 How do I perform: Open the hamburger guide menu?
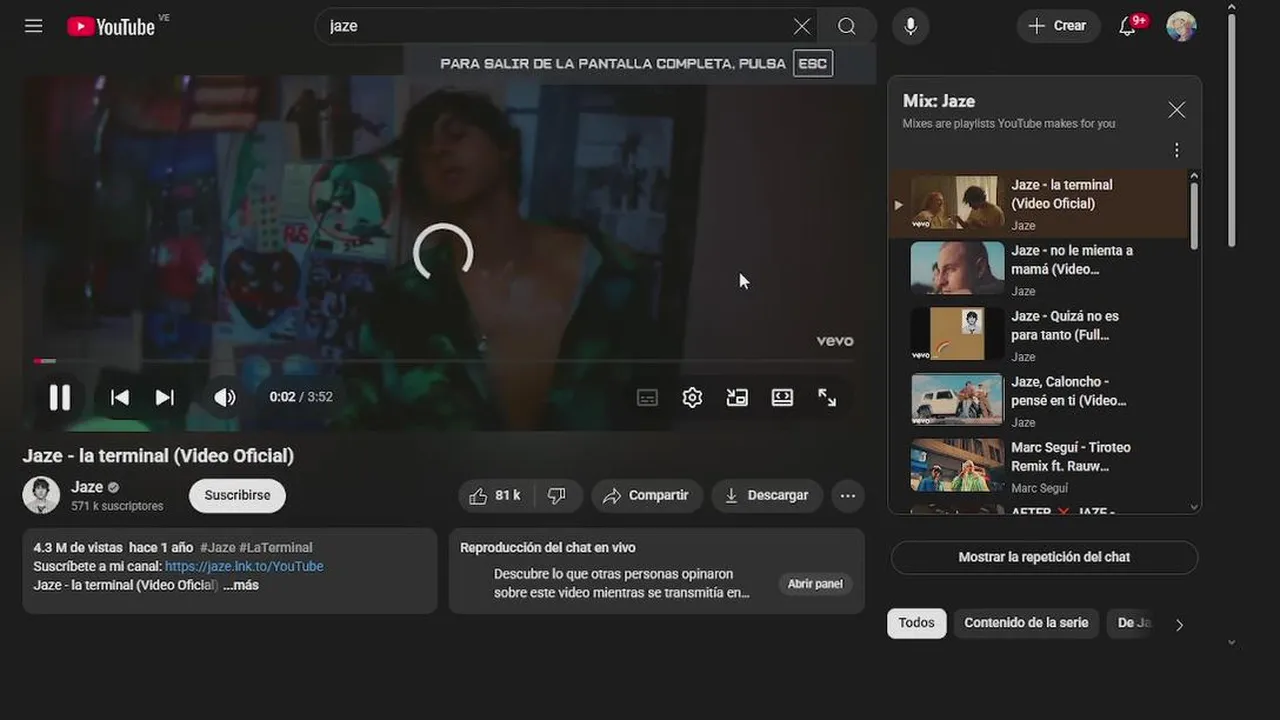pos(34,26)
